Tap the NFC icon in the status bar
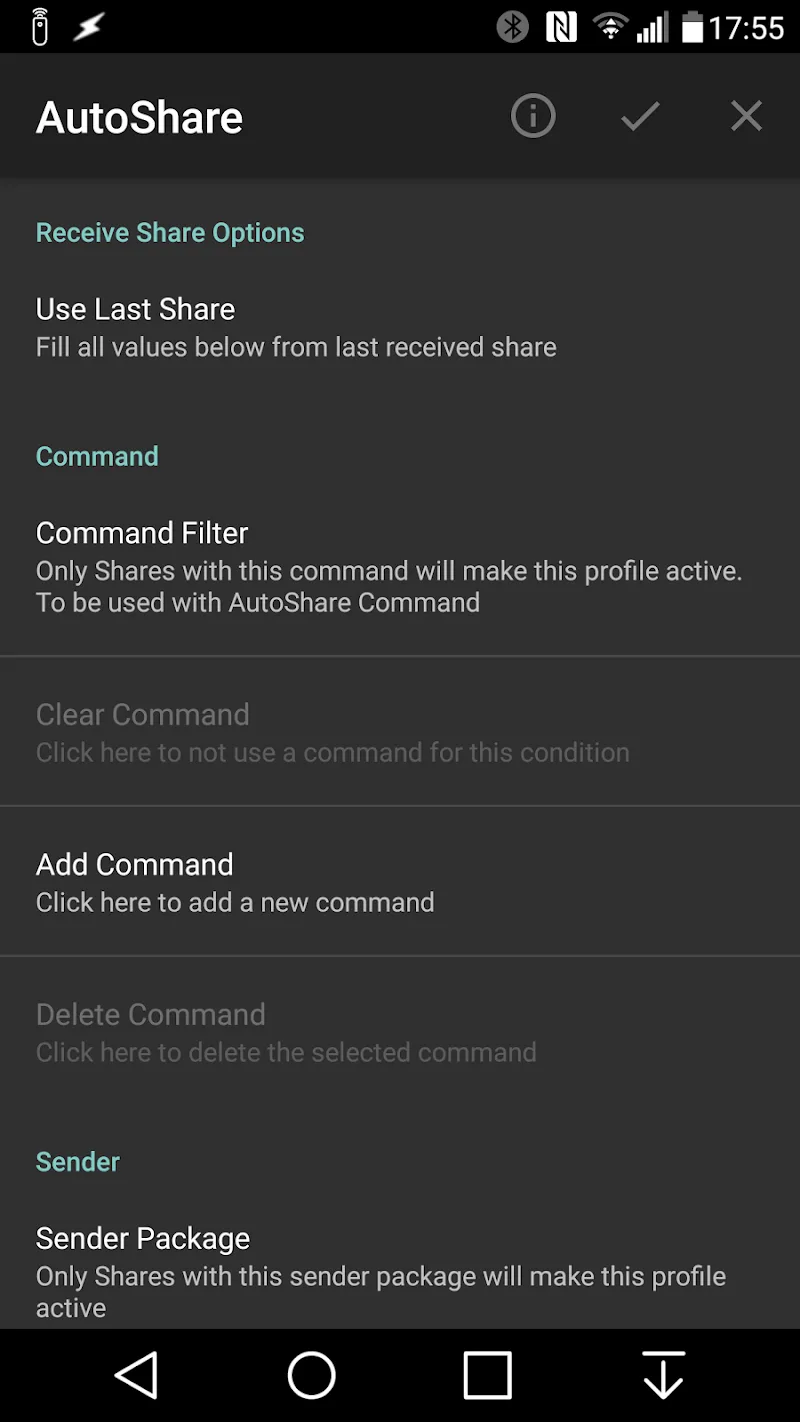Screen dimensions: 800x1422 click(x=561, y=27)
